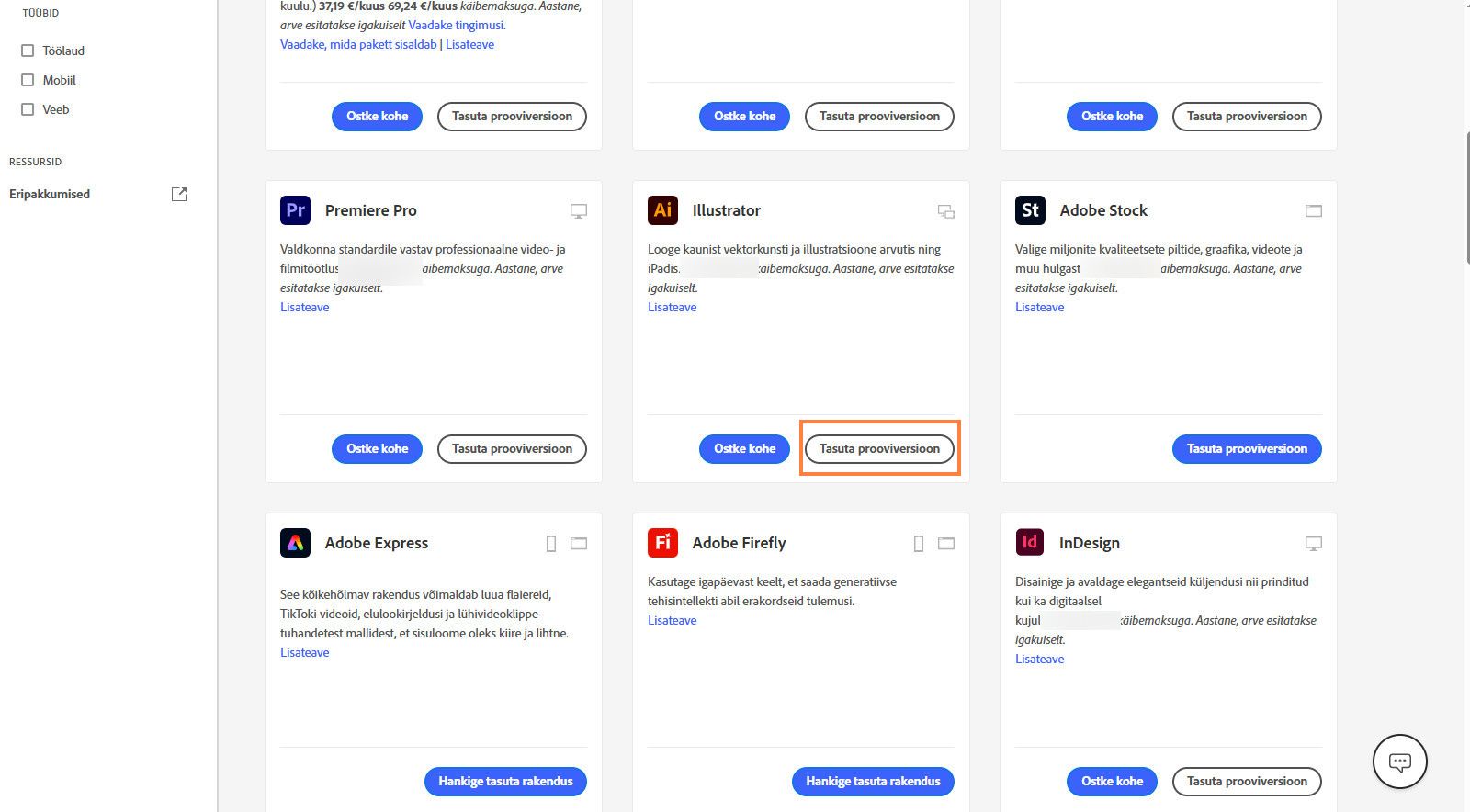Open the Vaadake tingimusi terms link

457,25
